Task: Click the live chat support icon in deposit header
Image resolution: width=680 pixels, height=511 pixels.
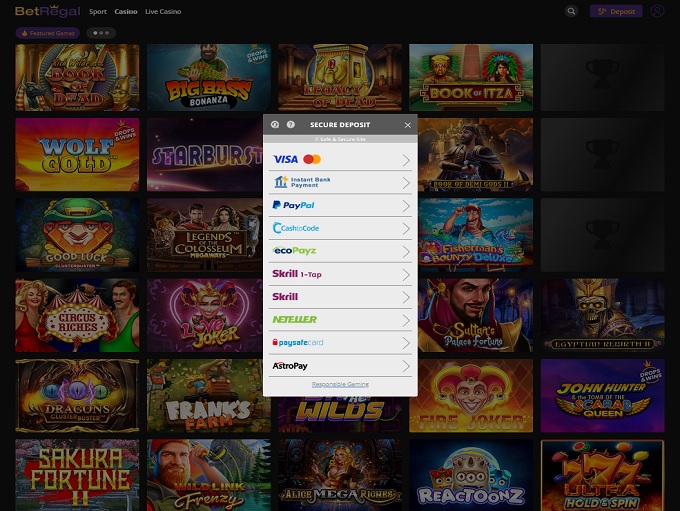Action: click(275, 125)
